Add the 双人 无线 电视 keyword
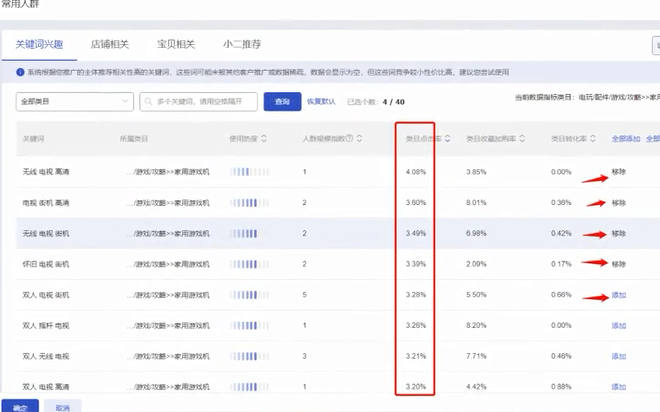Viewport: 660px width, 412px height. coord(619,356)
